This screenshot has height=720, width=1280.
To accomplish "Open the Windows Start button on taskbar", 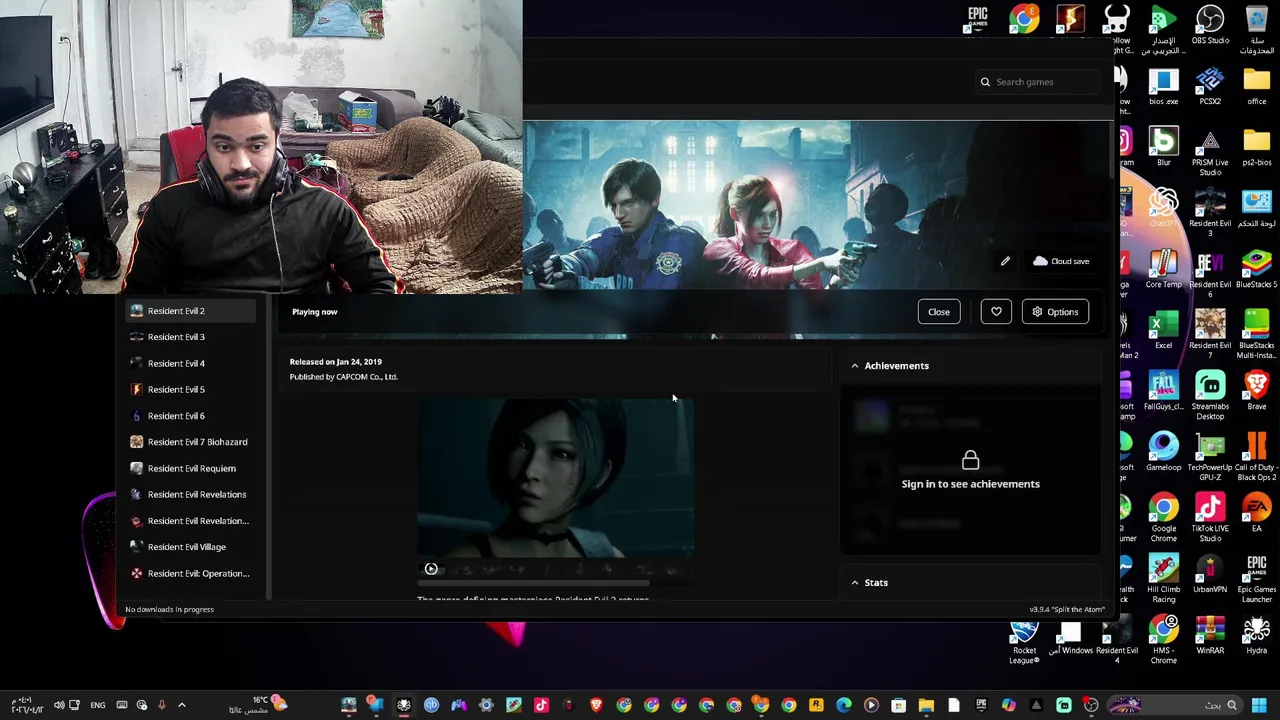I will (1259, 706).
